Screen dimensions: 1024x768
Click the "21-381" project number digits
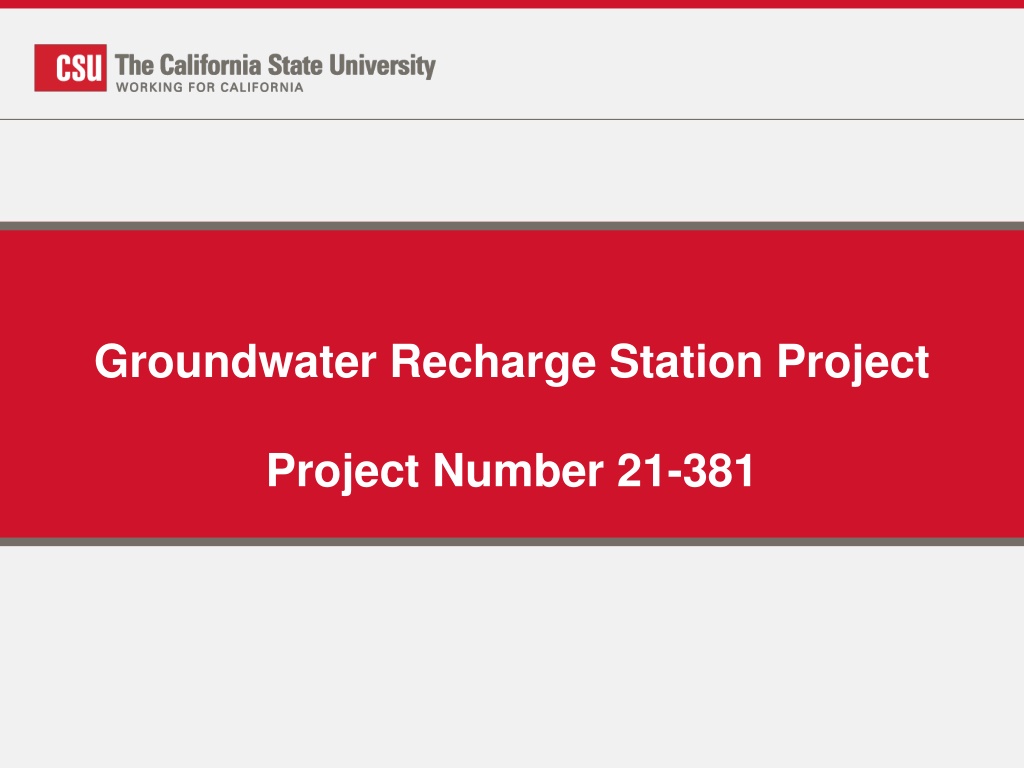[686, 470]
